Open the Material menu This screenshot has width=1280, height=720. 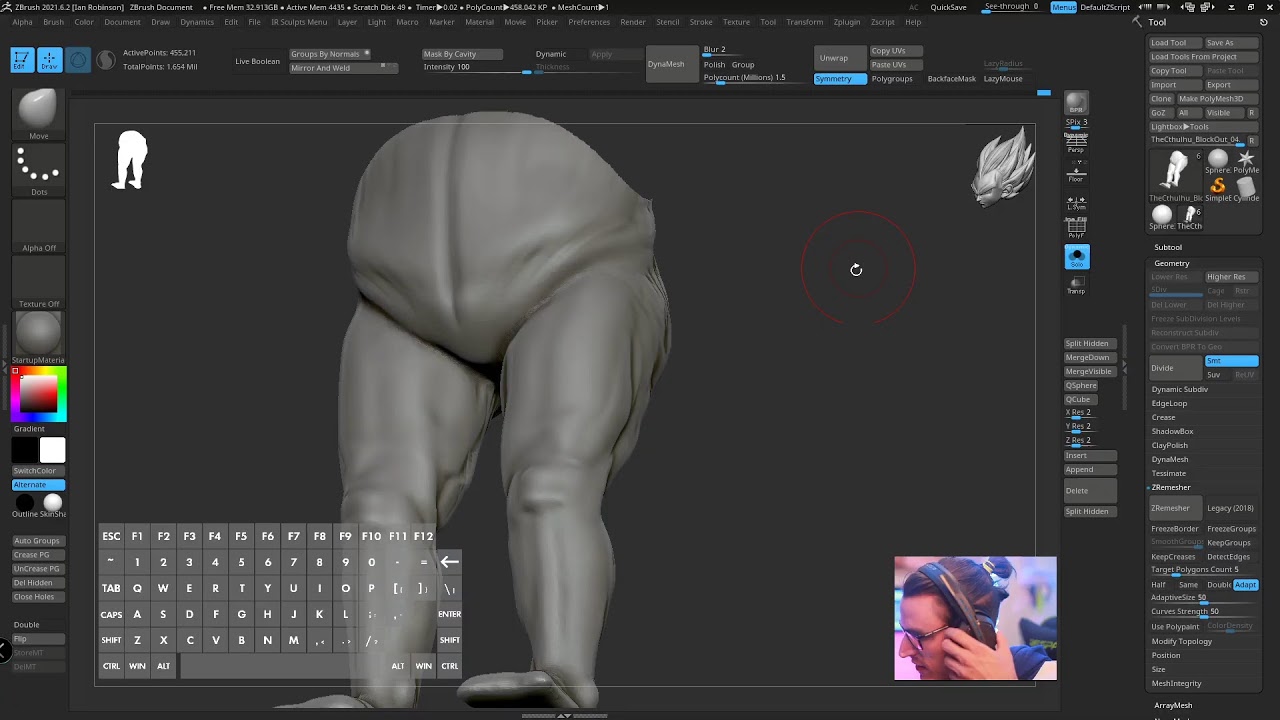(479, 22)
